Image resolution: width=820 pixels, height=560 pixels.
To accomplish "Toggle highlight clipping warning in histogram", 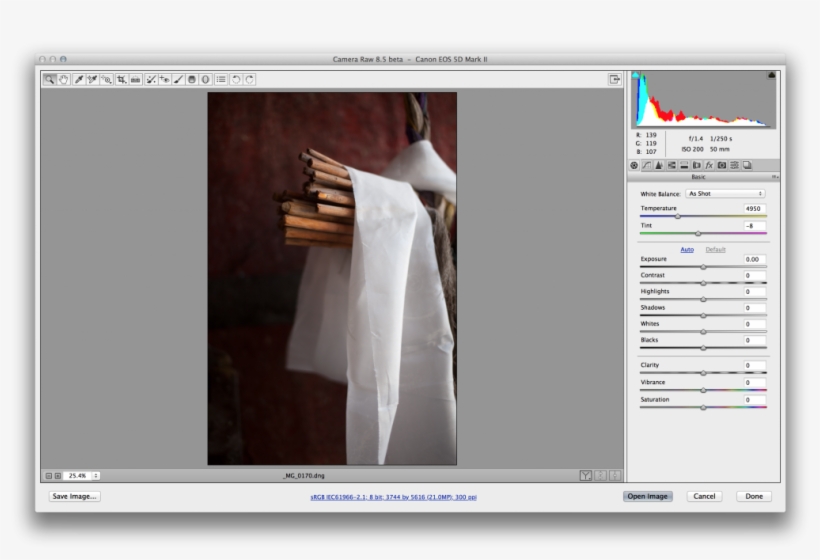I will [x=771, y=75].
